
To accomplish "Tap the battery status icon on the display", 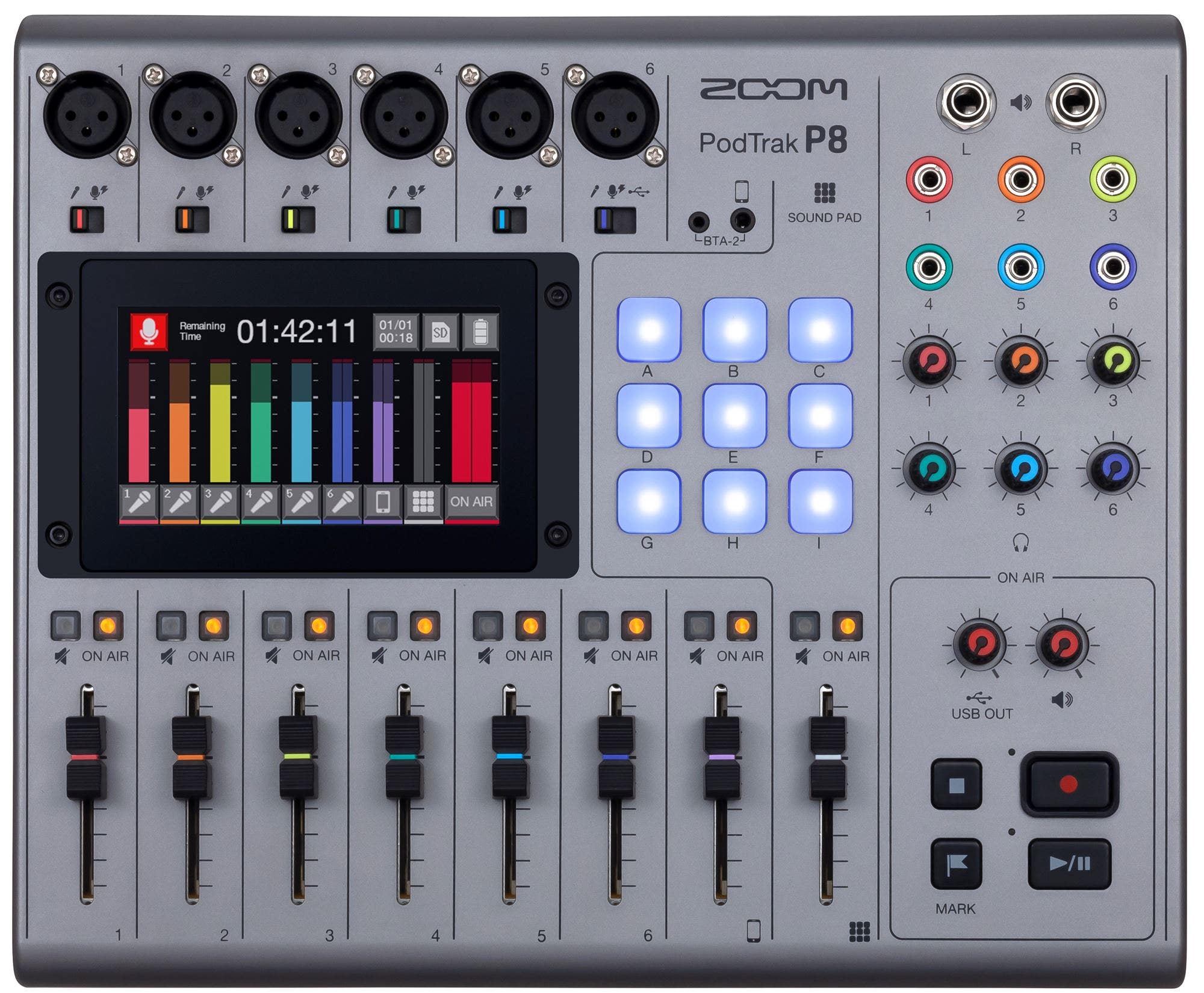I will pos(480,332).
